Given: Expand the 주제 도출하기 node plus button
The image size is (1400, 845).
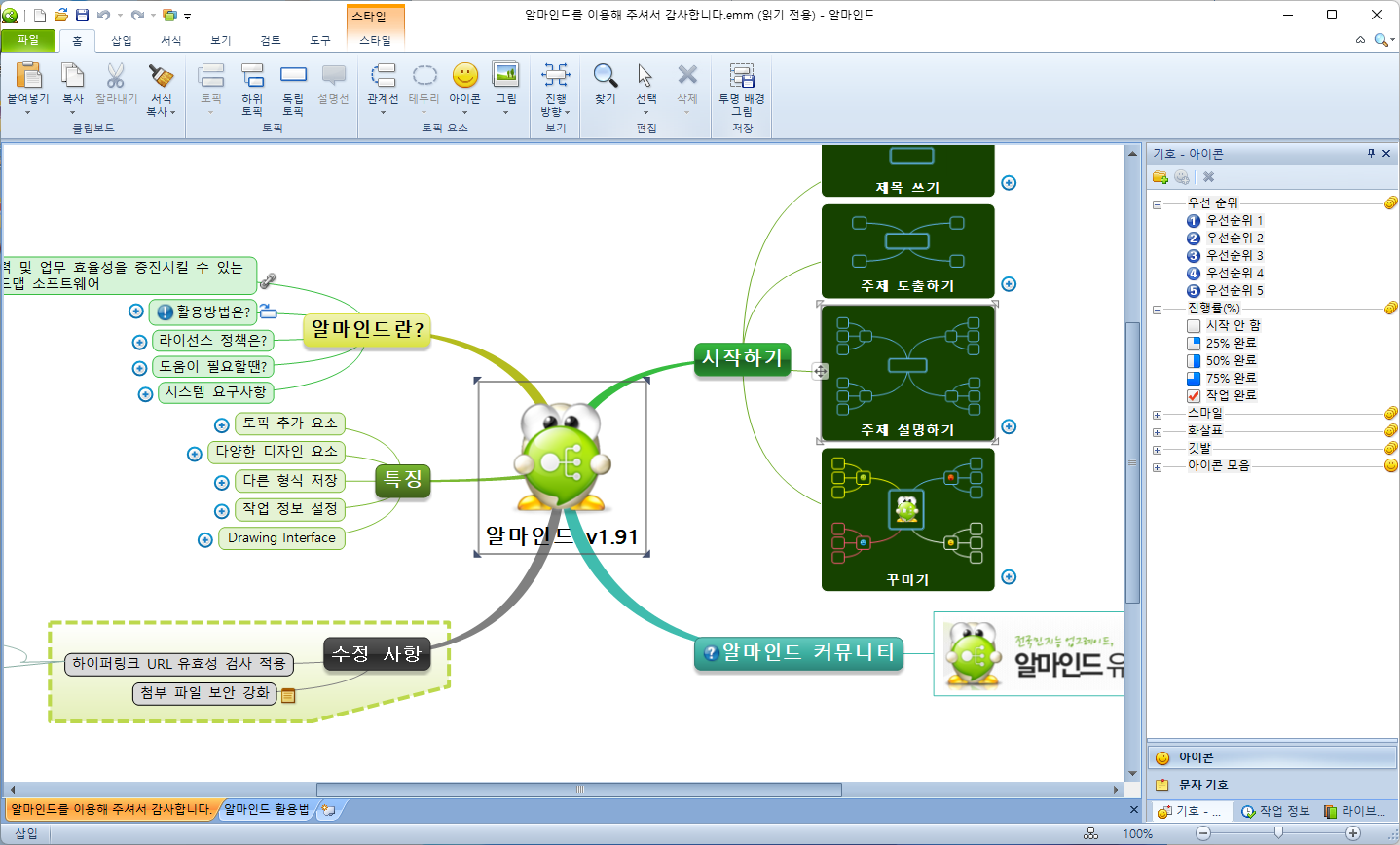Looking at the screenshot, I should (x=1009, y=284).
